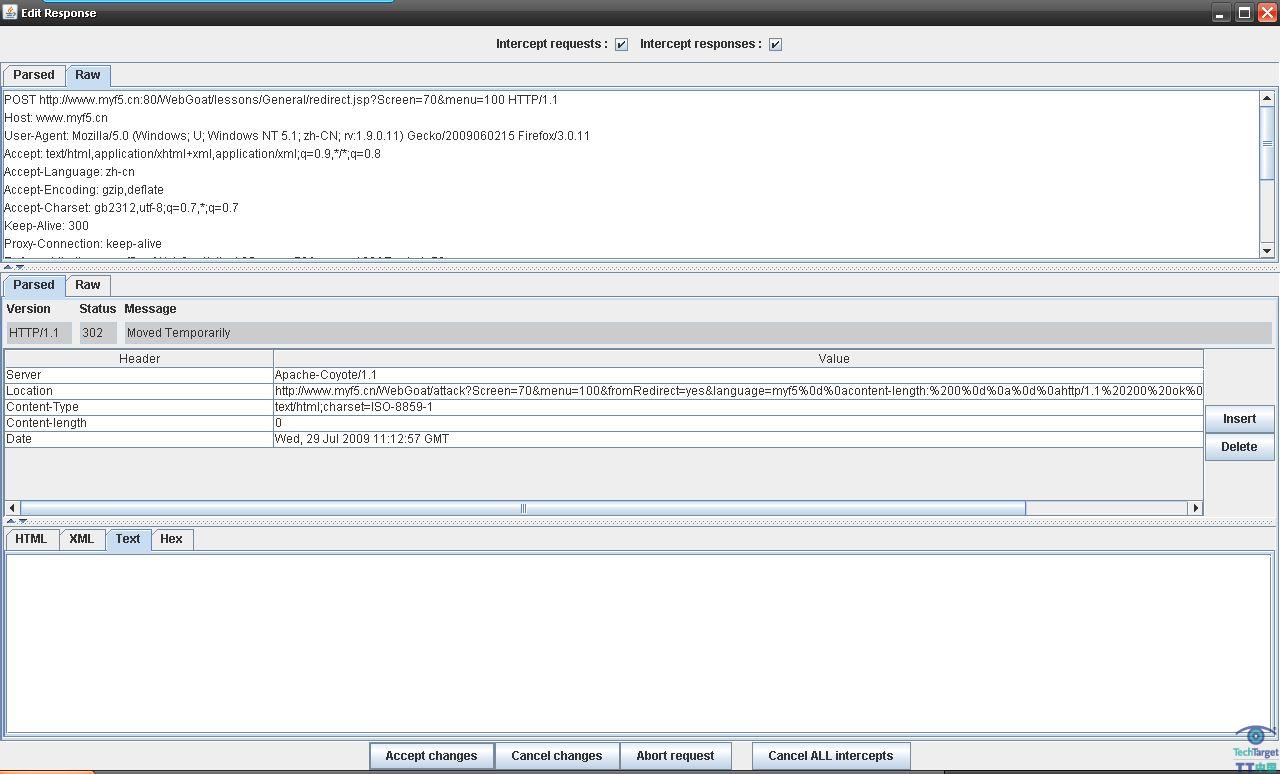The width and height of the screenshot is (1280, 774).
Task: Switch to the Hex body view tab
Action: [171, 539]
